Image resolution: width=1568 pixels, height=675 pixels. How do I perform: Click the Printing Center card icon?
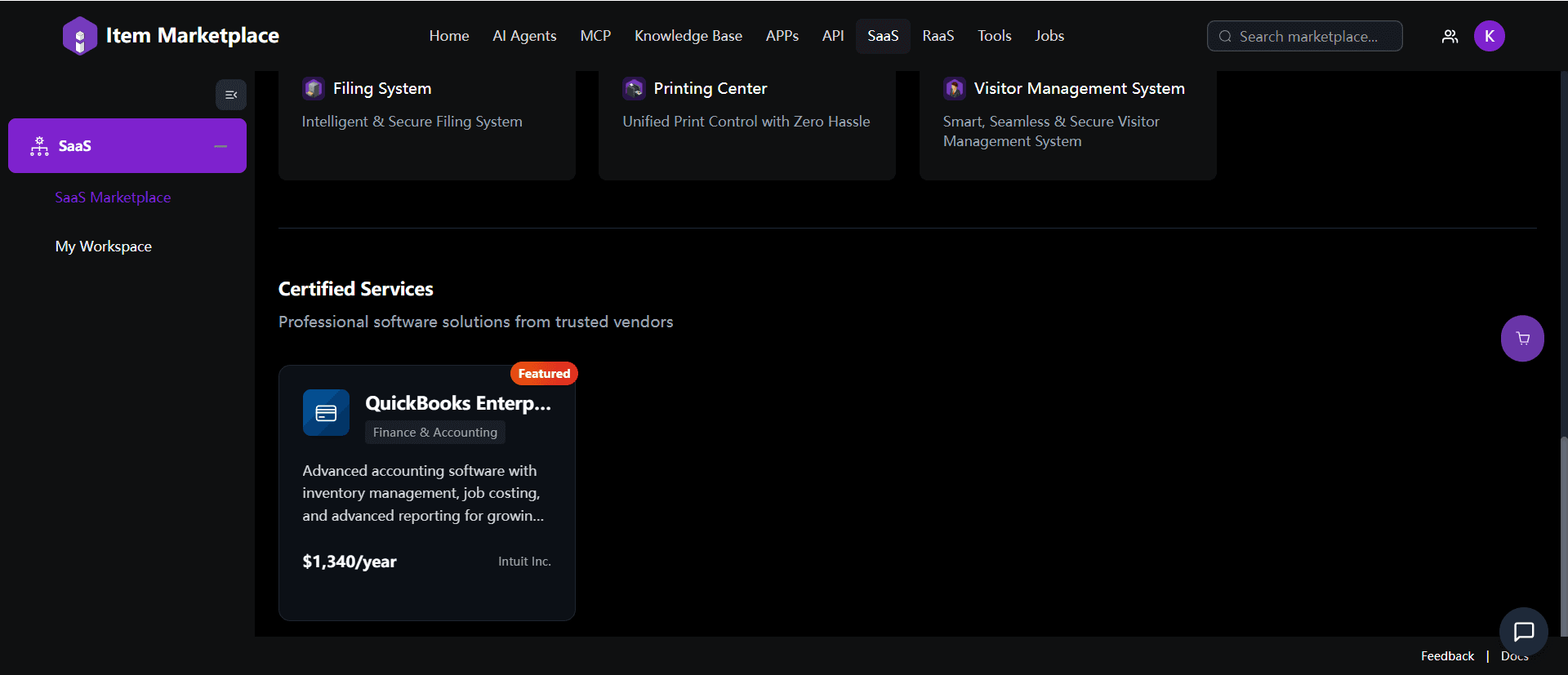(635, 88)
